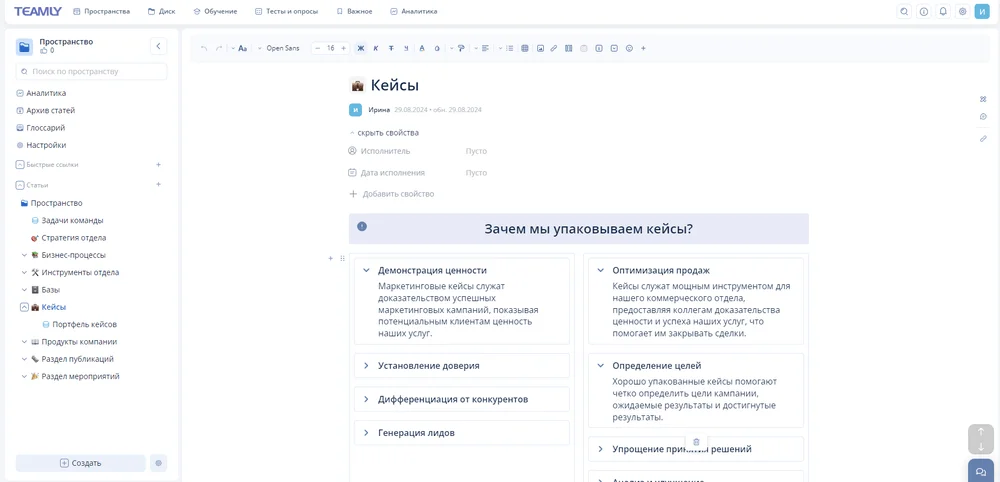Insert columns layout from toolbar
The width and height of the screenshot is (1000, 482).
tap(569, 48)
